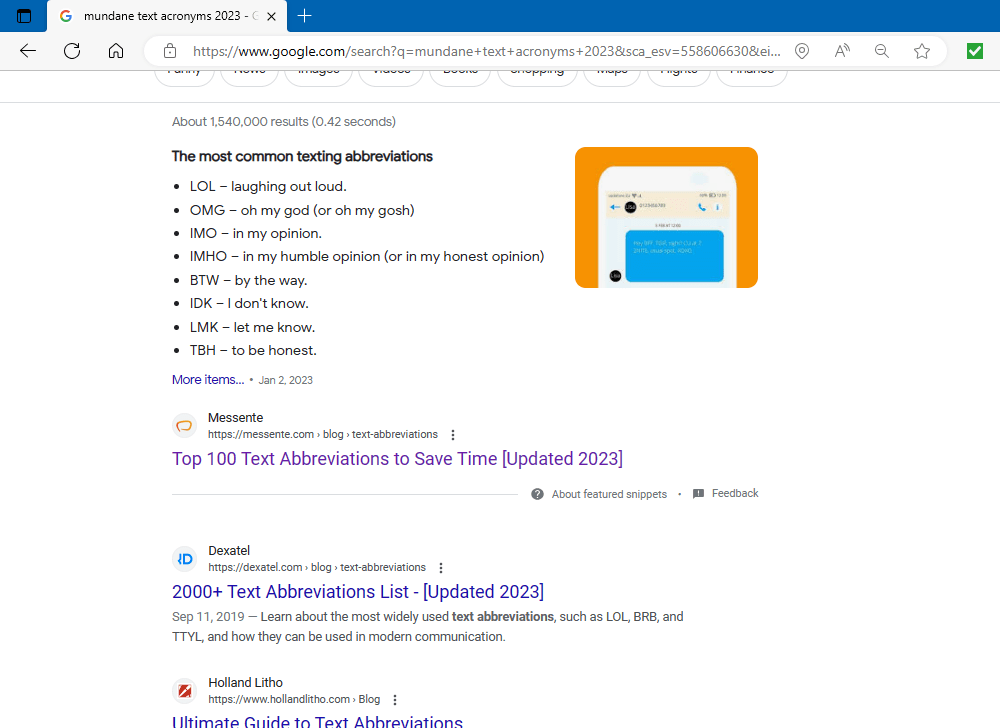This screenshot has height=728, width=1000.
Task: Click the green checkmark extension icon
Action: tap(975, 51)
